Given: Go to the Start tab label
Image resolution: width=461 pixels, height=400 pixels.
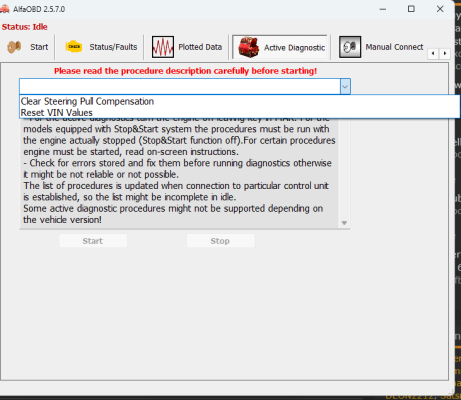Looking at the screenshot, I should (39, 47).
